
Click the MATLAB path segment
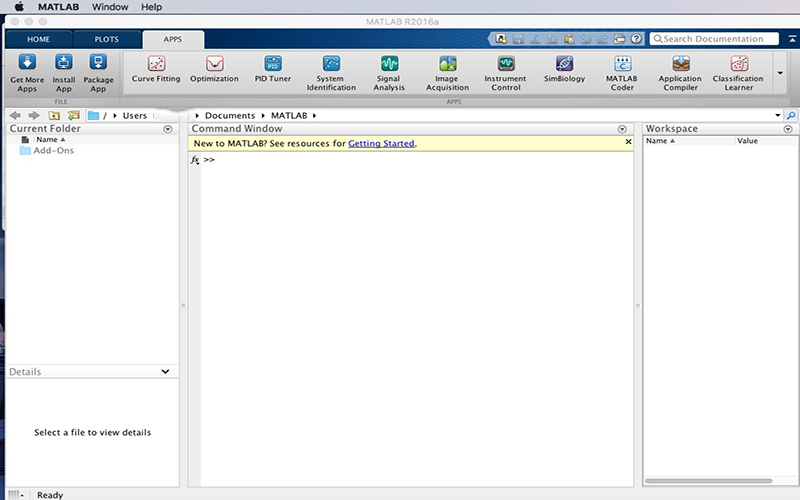tap(289, 115)
